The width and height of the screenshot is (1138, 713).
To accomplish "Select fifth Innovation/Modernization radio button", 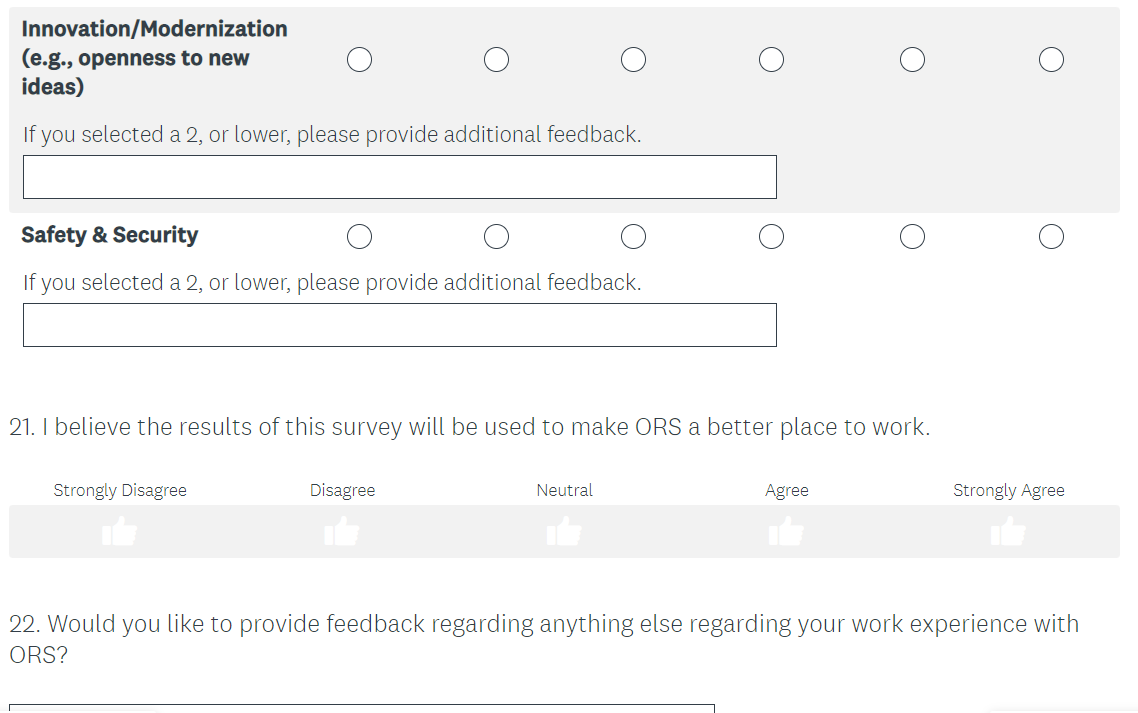I will click(x=912, y=60).
